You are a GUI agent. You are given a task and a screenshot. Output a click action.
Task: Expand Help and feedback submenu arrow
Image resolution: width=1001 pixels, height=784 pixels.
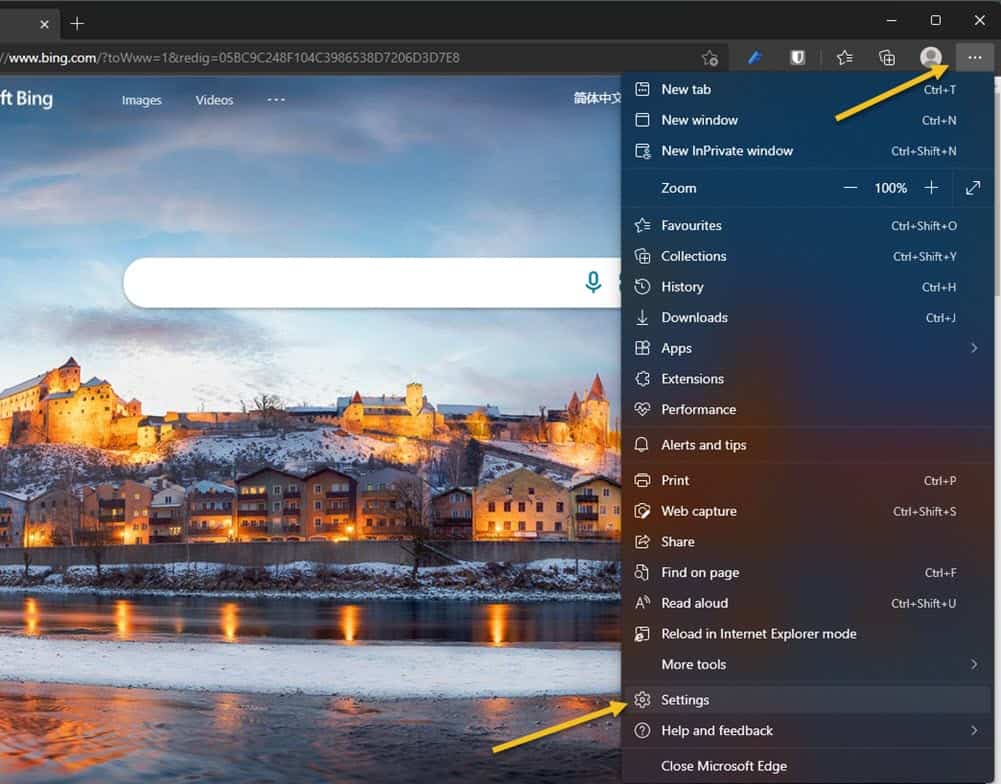974,730
